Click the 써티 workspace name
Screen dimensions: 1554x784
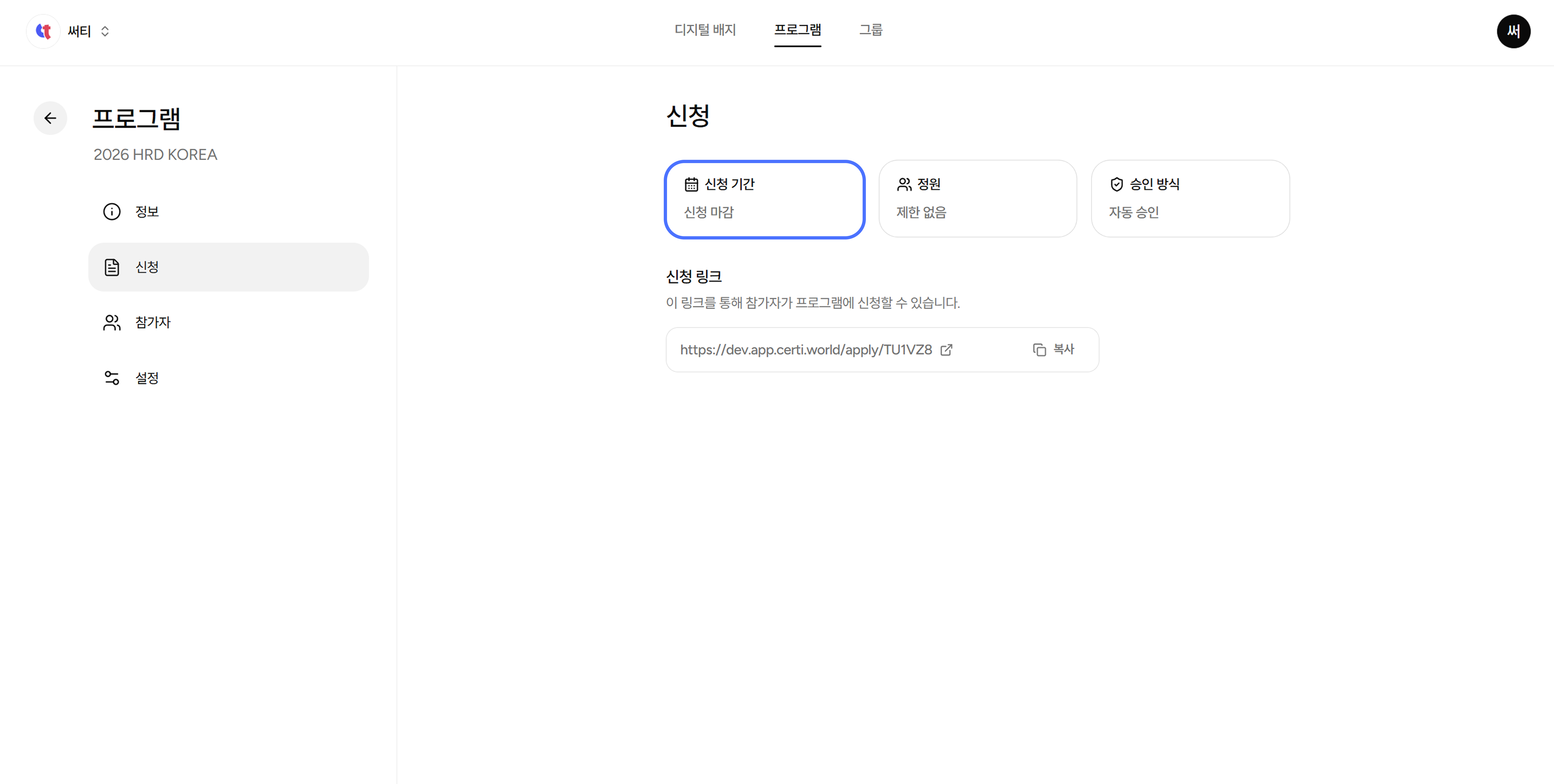pyautogui.click(x=79, y=31)
